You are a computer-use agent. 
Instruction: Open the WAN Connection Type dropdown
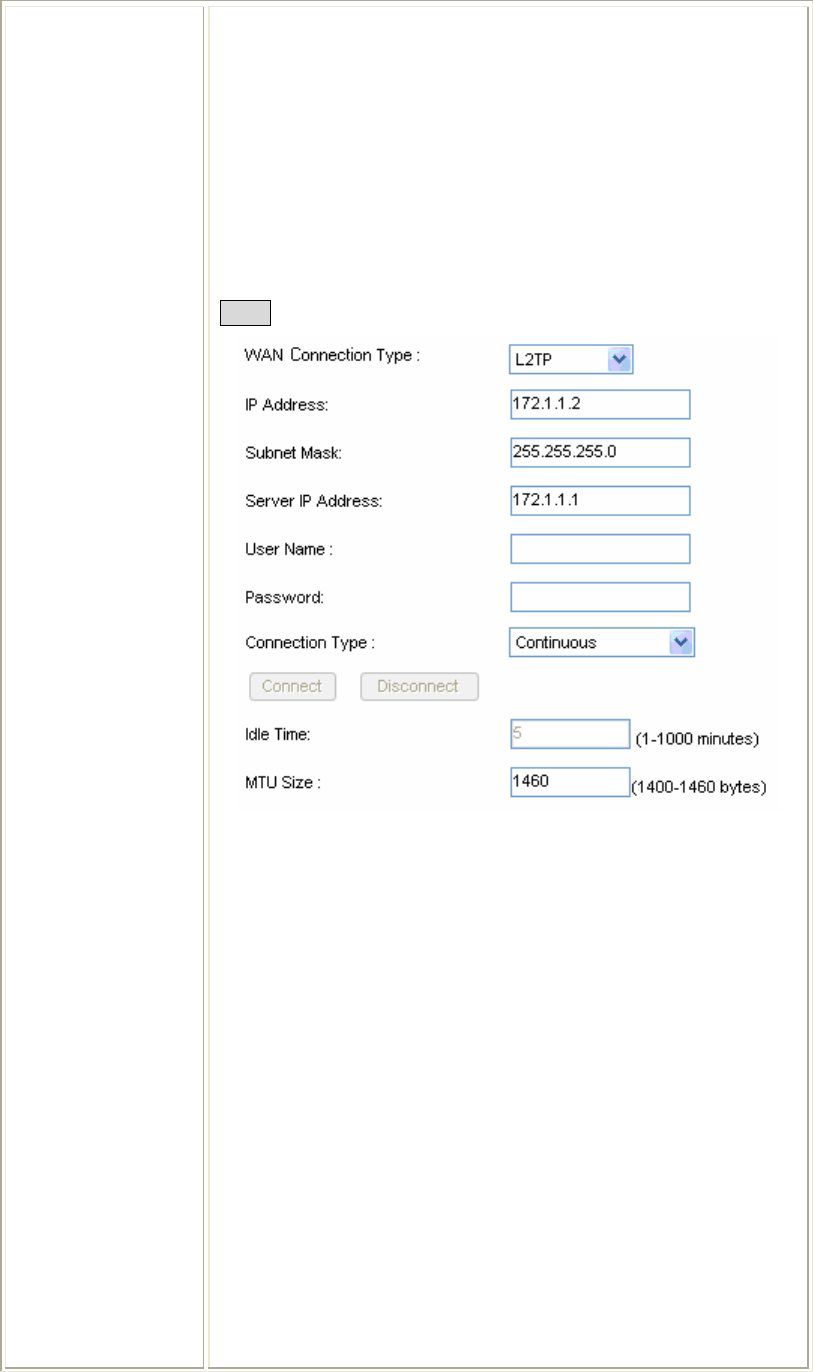pos(571,359)
